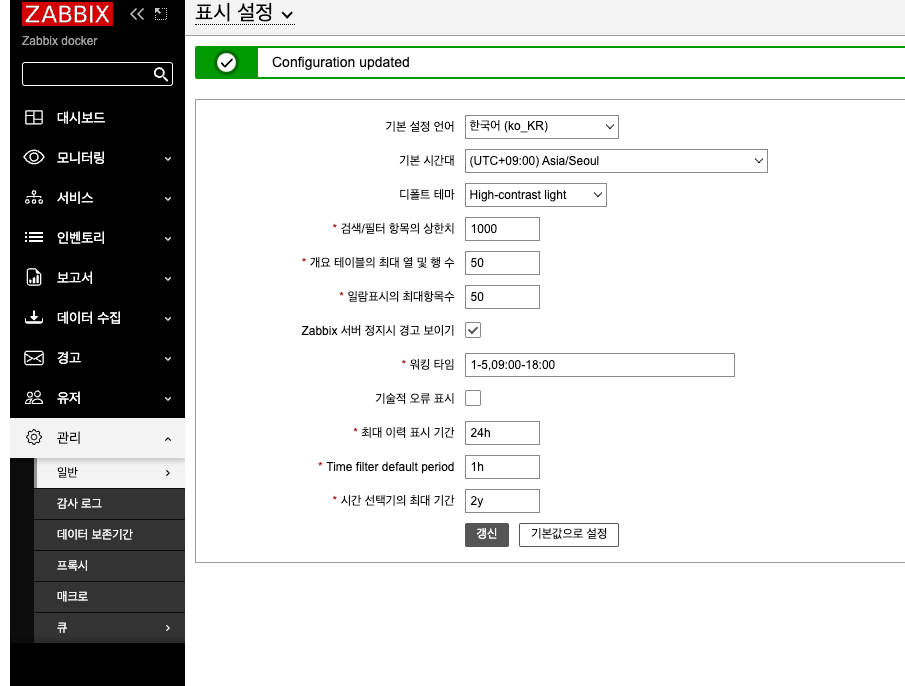This screenshot has width=905, height=686.
Task: Collapse sidebar with double-chevron icon
Action: [x=137, y=14]
